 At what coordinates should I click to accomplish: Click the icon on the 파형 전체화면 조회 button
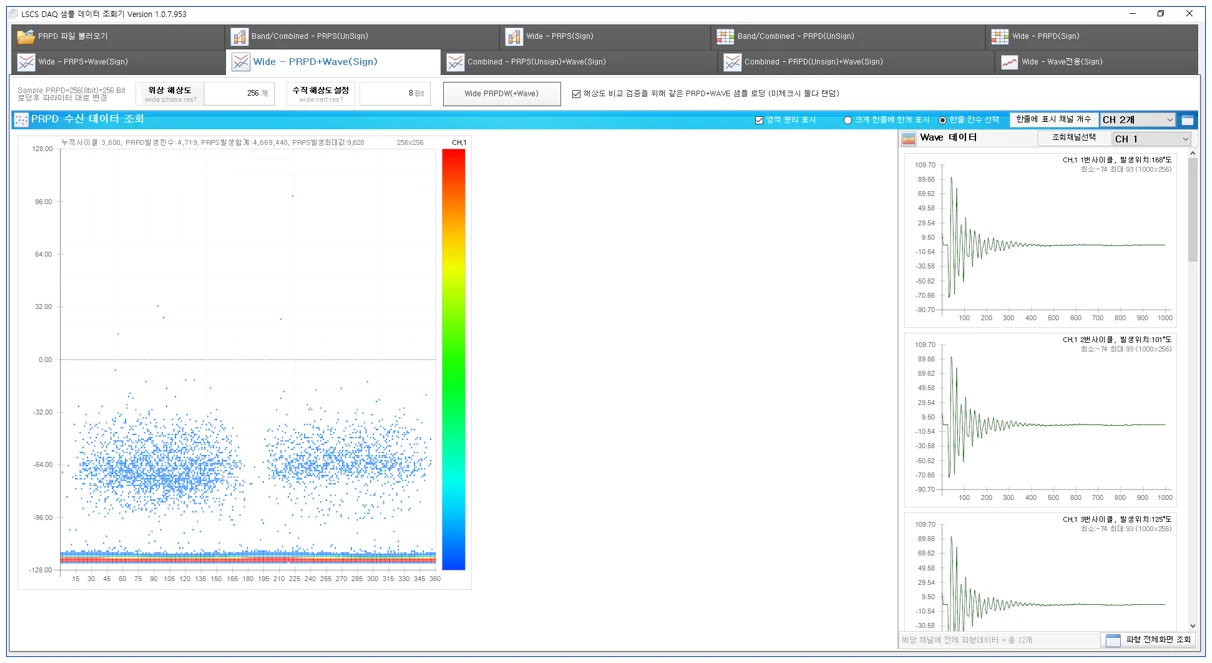coord(1113,640)
